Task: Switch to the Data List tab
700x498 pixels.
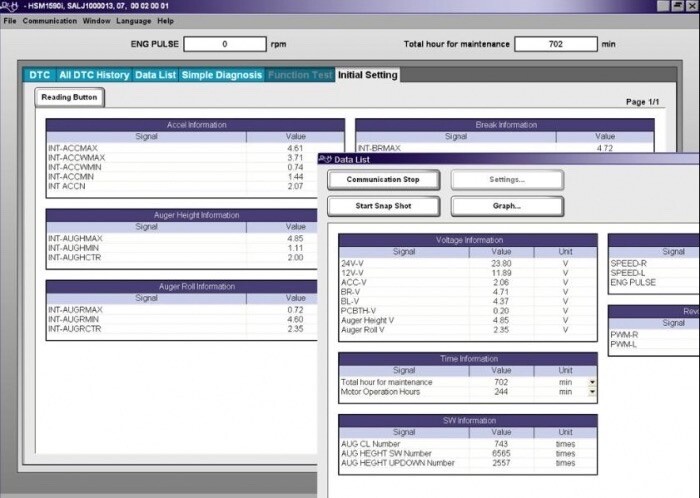Action: [155, 75]
